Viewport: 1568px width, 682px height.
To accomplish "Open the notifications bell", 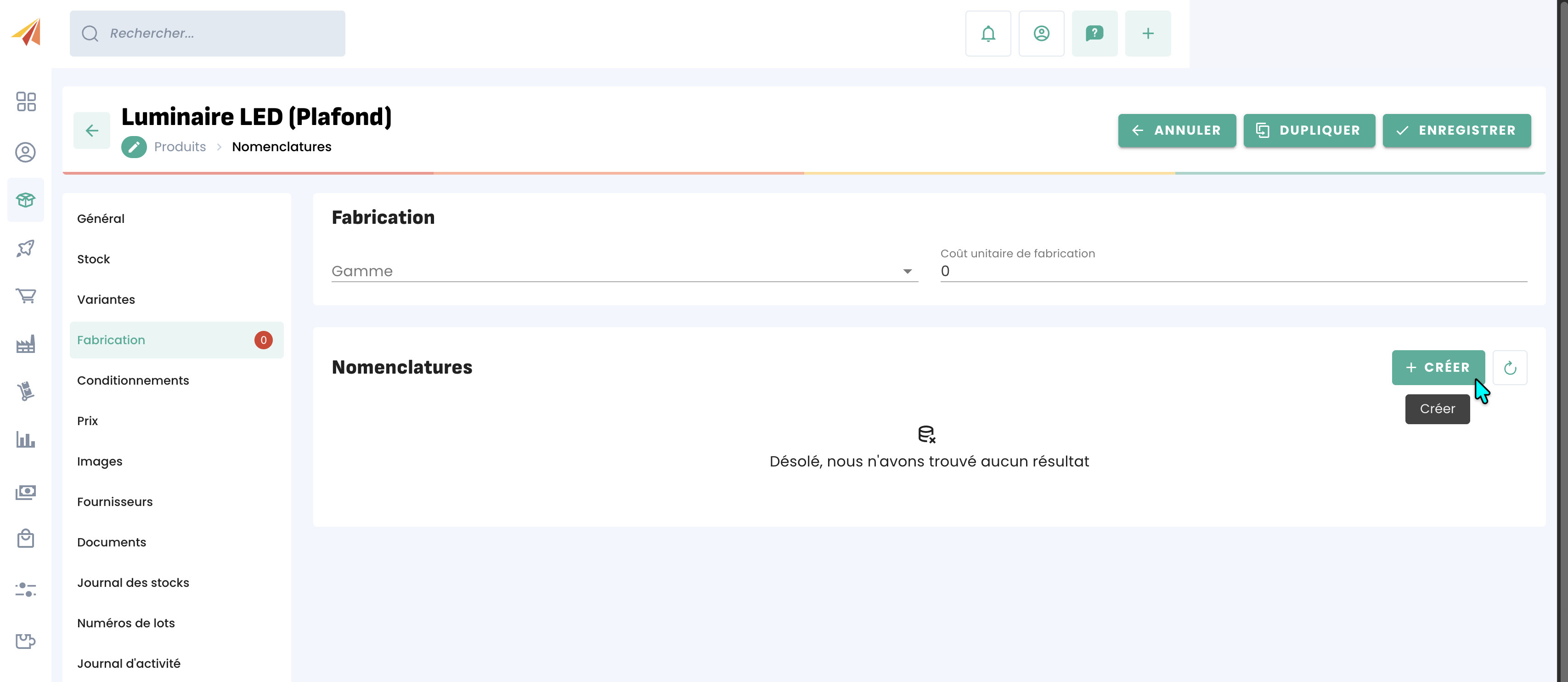I will (987, 34).
